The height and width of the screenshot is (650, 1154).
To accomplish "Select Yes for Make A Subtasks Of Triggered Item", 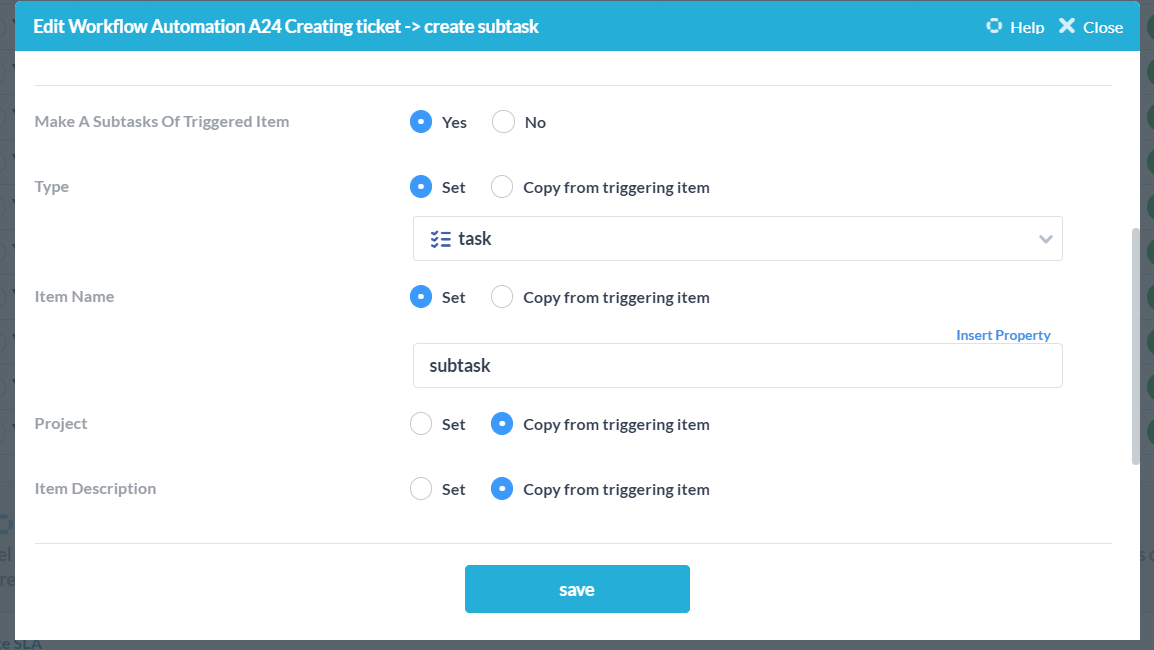I will coord(421,121).
